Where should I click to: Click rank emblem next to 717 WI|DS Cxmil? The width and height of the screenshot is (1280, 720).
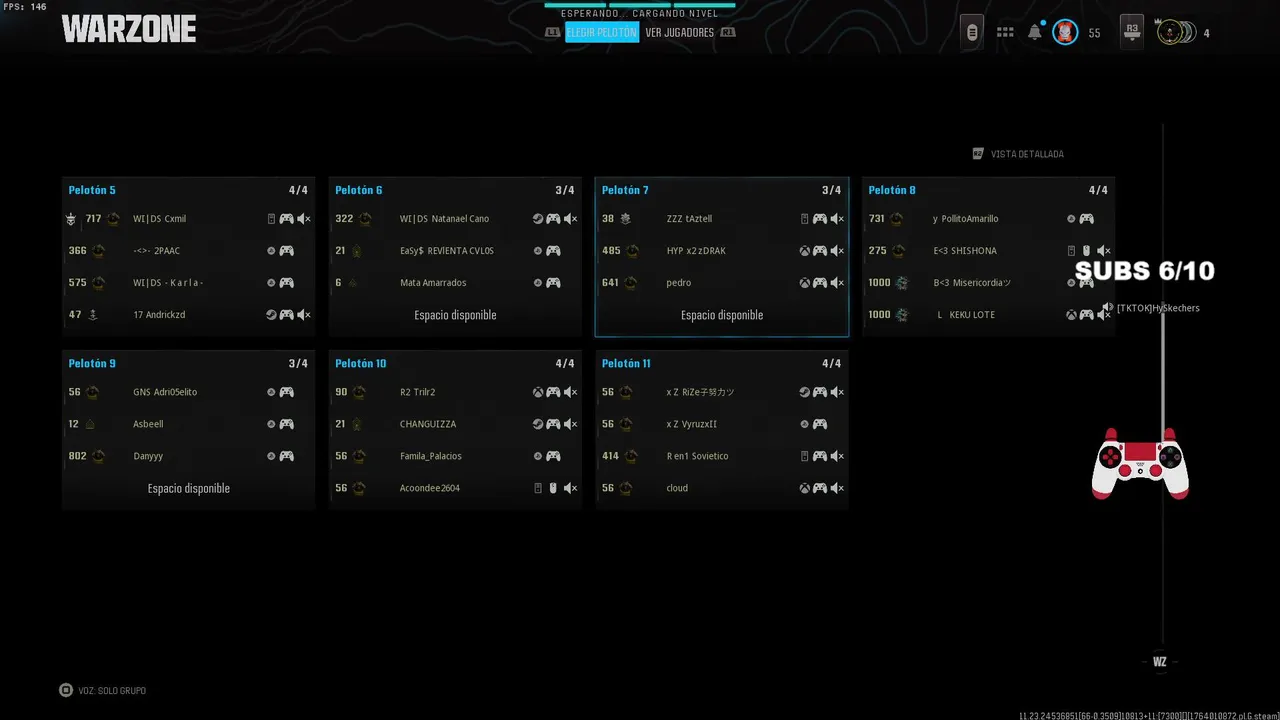(113, 219)
